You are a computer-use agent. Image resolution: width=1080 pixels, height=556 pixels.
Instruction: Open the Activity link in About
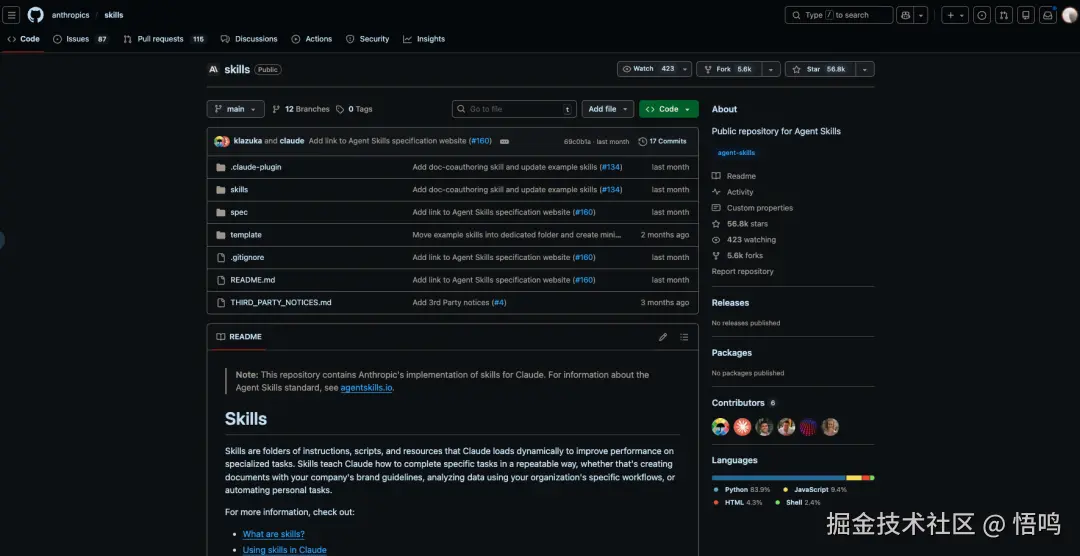733,192
